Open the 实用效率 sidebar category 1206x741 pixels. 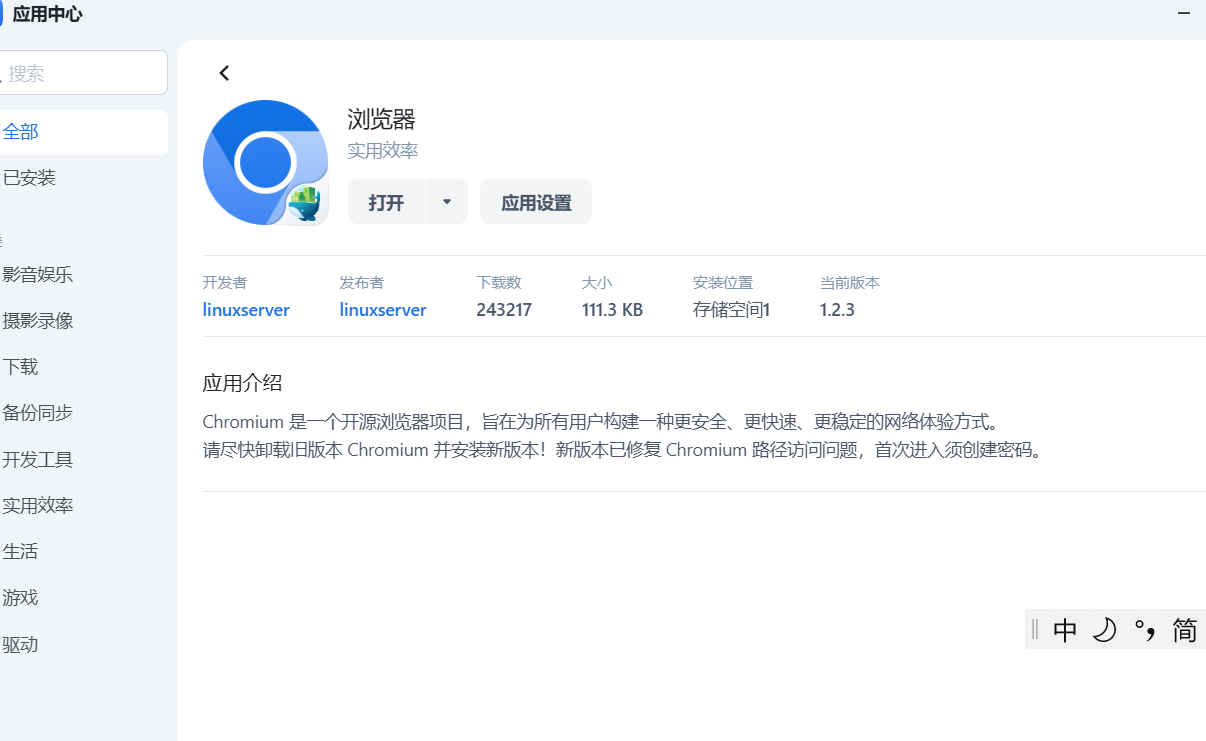84,506
